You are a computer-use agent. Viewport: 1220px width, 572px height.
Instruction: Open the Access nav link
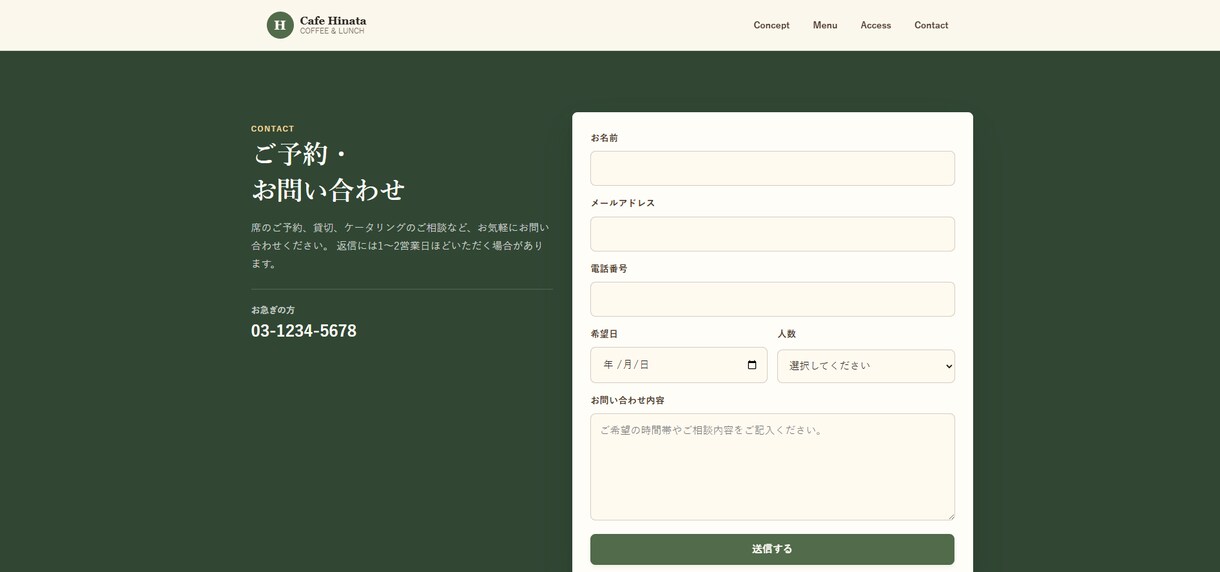(x=875, y=25)
